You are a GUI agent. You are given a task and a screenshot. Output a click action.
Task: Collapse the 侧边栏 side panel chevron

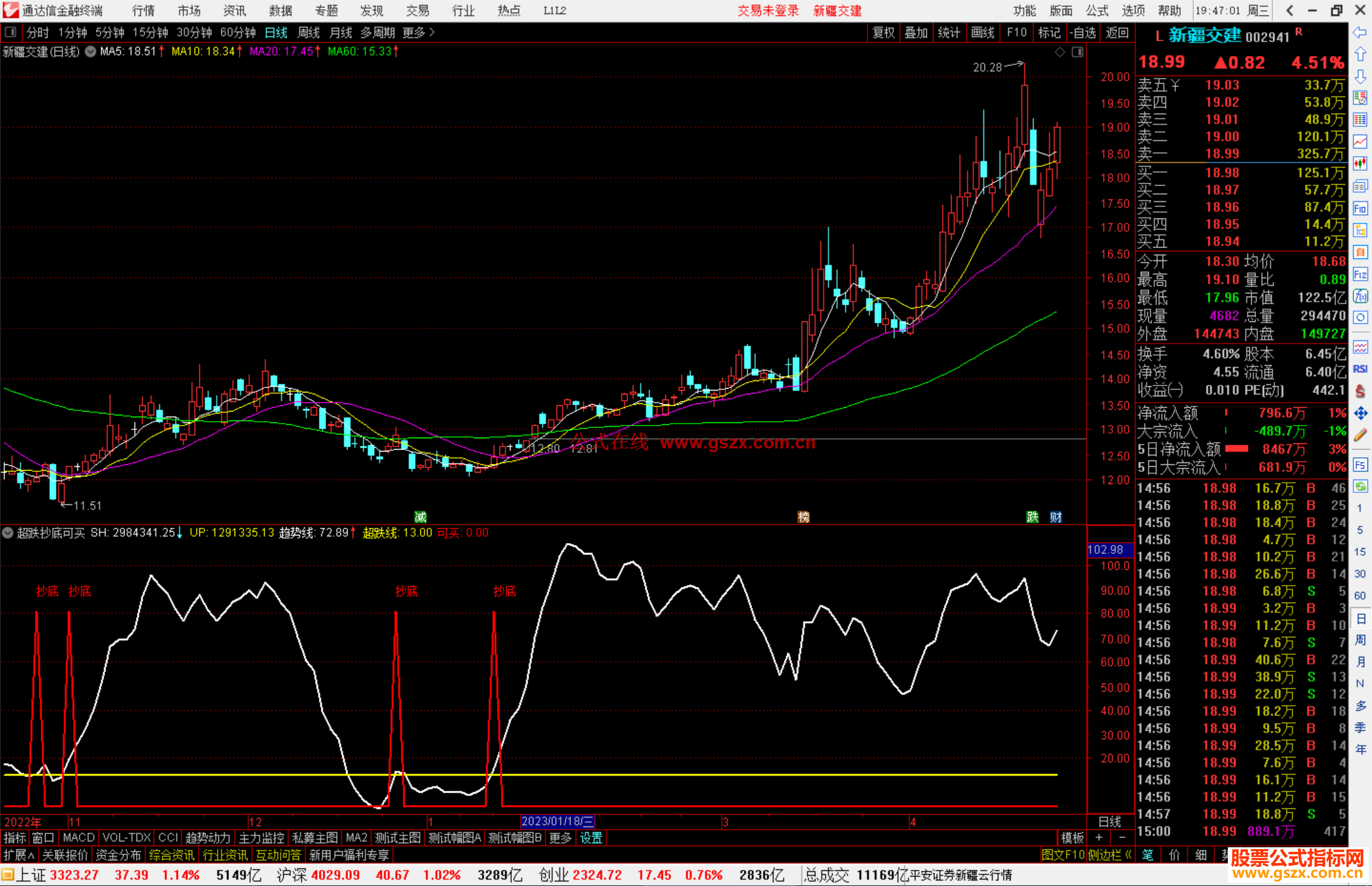[1128, 855]
